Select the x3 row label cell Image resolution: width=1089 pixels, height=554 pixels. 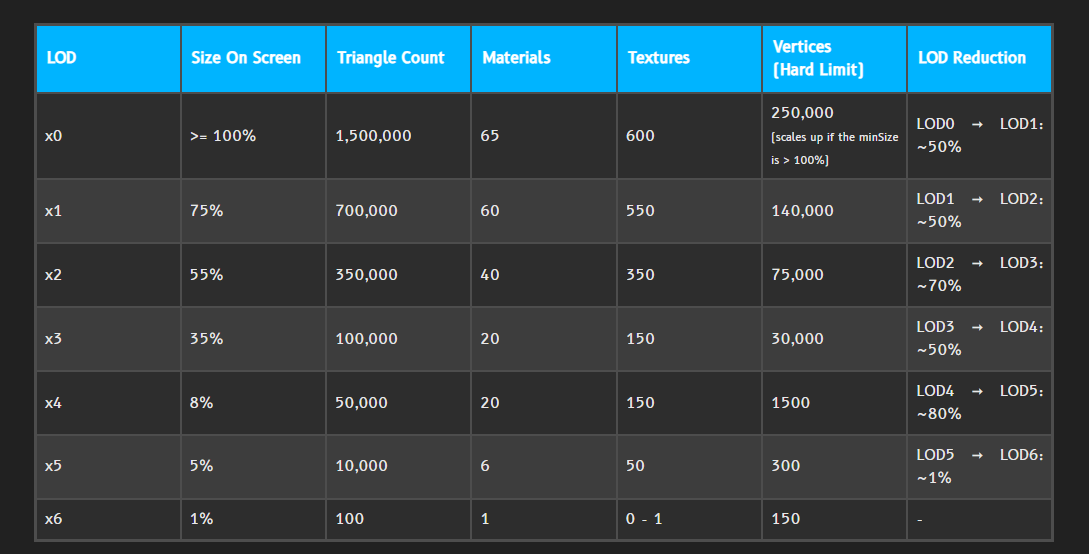click(54, 339)
